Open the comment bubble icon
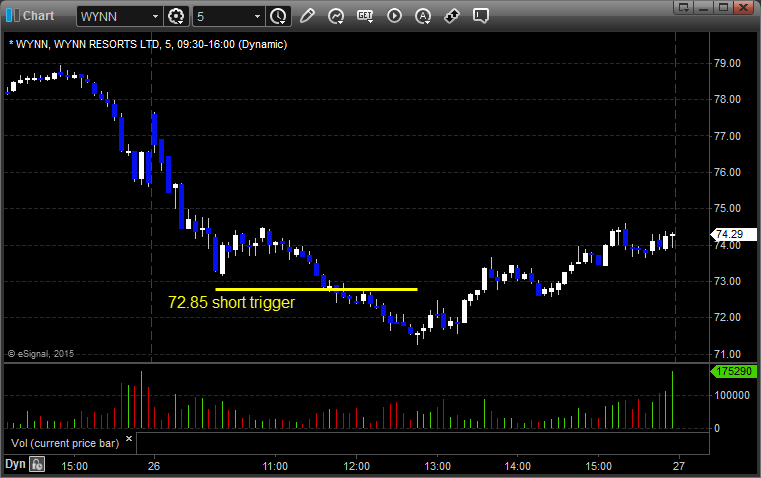Screen dimensions: 761x478 (x=481, y=16)
